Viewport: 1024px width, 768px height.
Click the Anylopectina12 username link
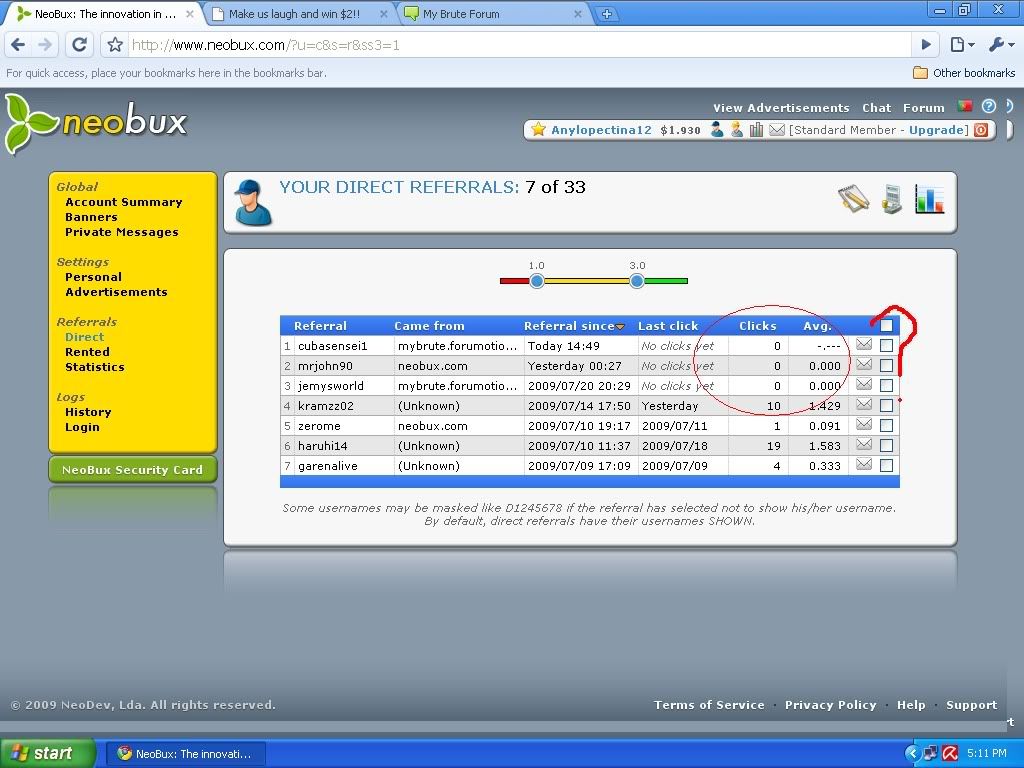(x=601, y=130)
